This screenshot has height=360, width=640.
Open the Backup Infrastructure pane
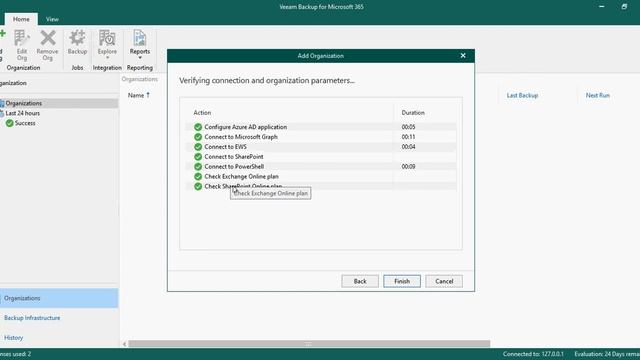click(32, 318)
